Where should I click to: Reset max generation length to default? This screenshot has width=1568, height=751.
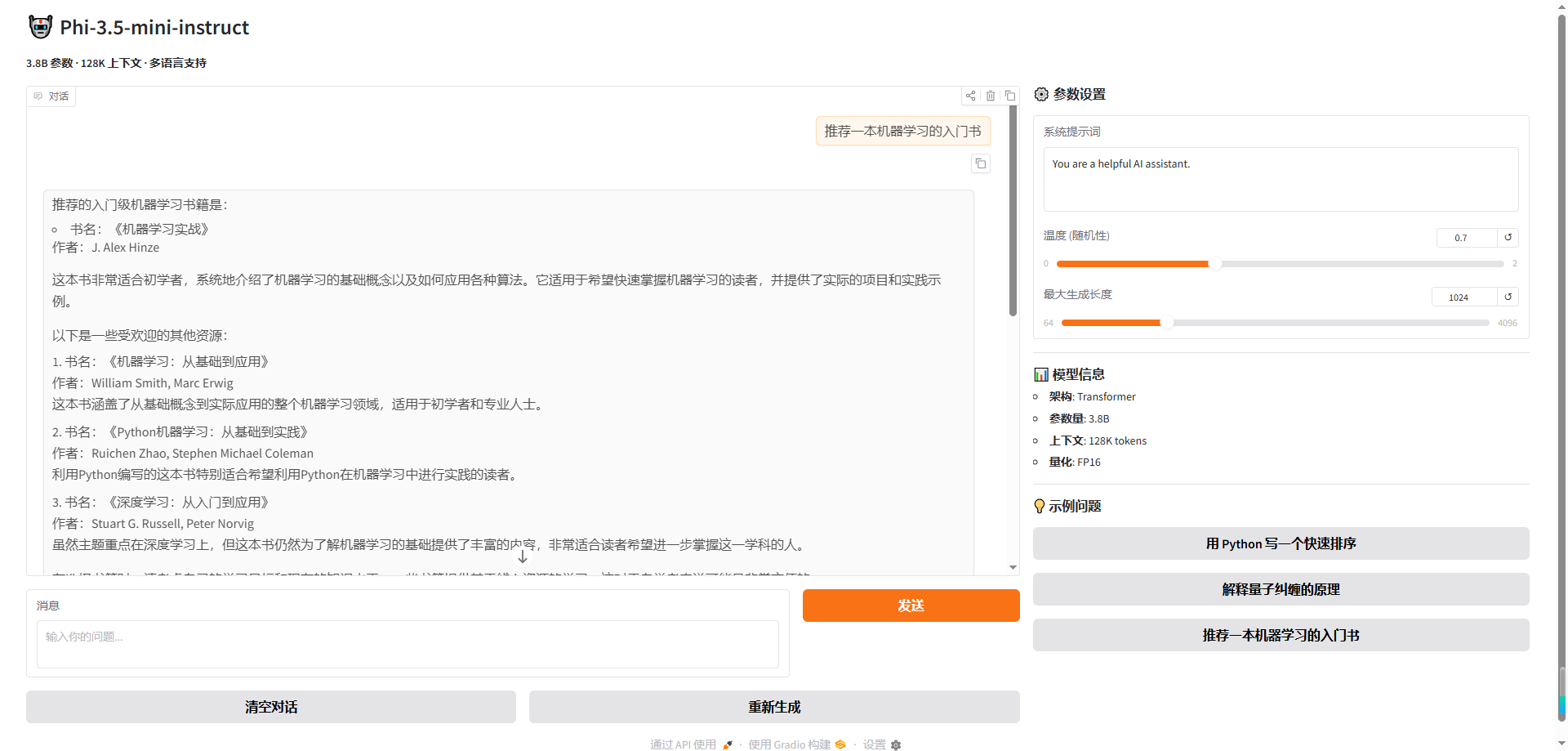point(1508,297)
